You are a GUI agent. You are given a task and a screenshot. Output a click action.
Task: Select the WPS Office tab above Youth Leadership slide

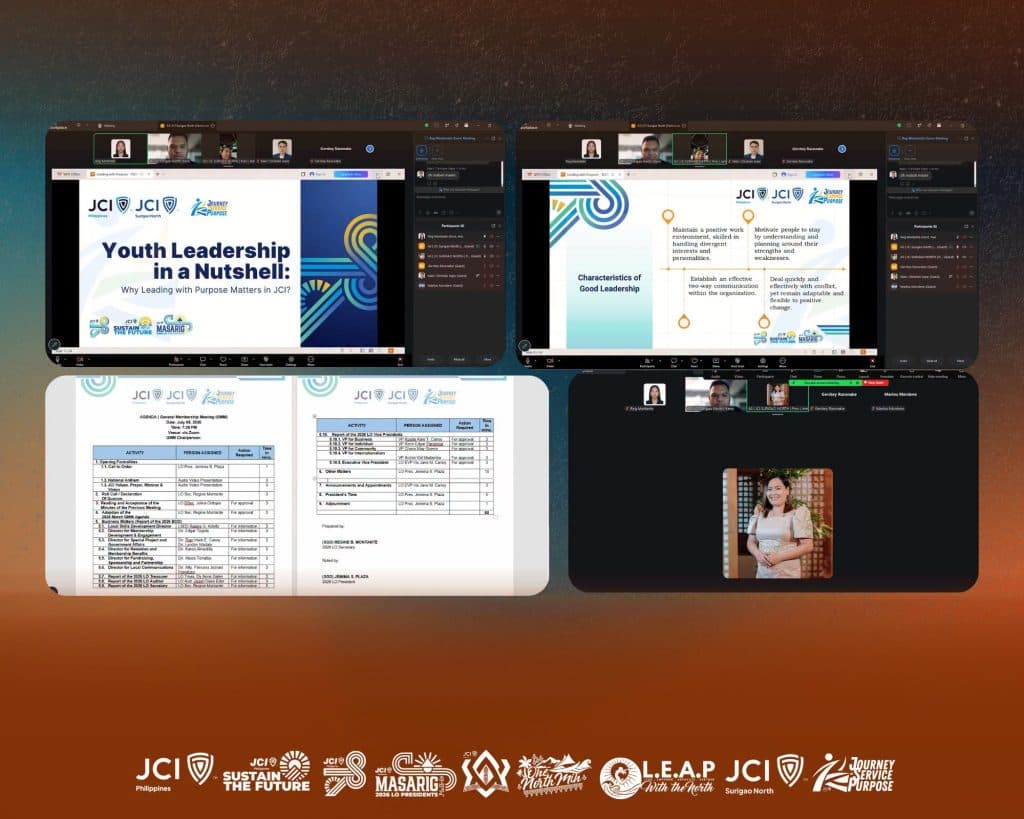[x=69, y=174]
